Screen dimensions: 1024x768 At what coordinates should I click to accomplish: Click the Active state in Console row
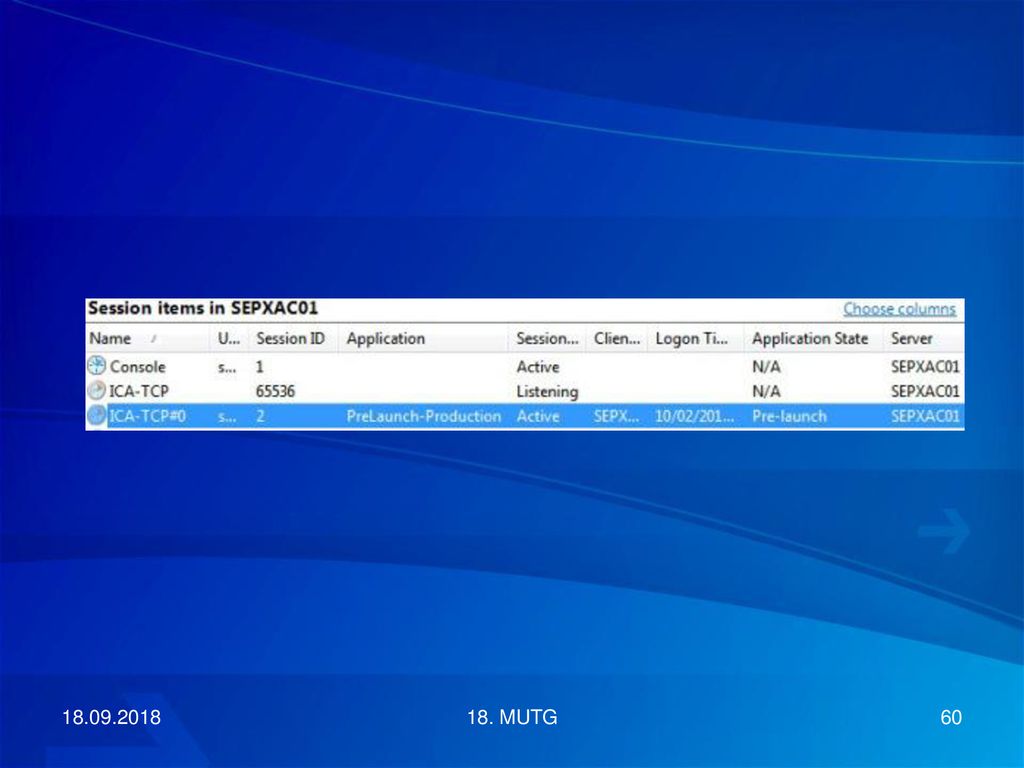538,367
